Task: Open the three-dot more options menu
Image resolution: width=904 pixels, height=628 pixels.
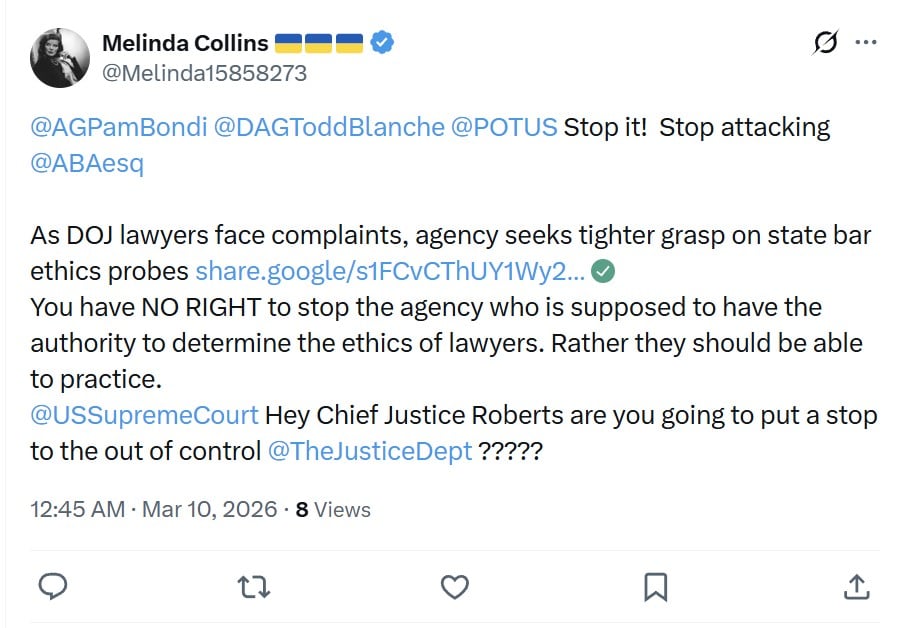Action: click(866, 43)
